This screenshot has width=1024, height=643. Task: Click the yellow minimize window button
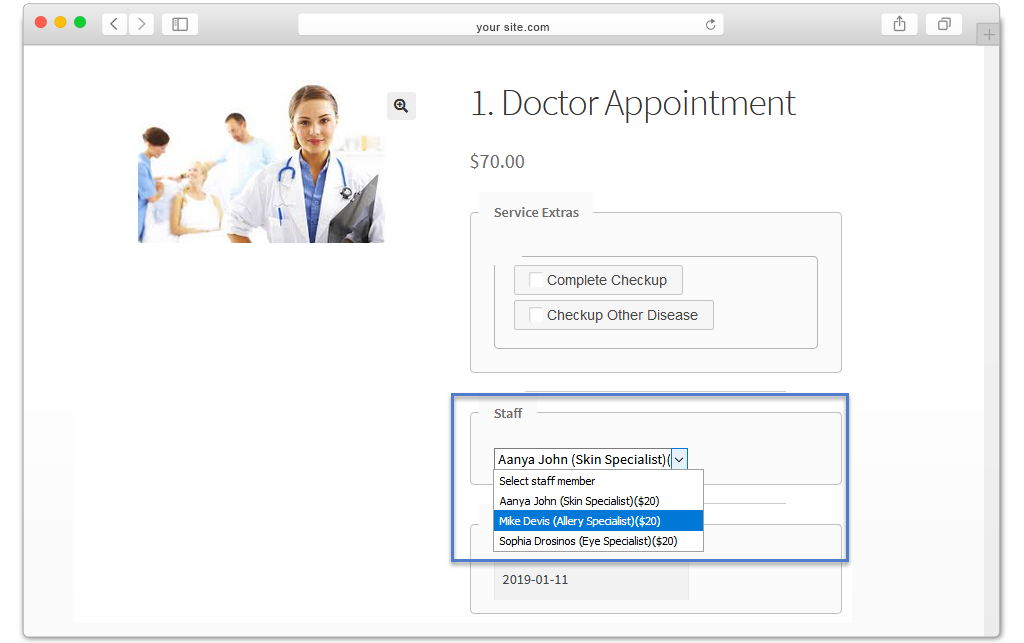click(60, 22)
